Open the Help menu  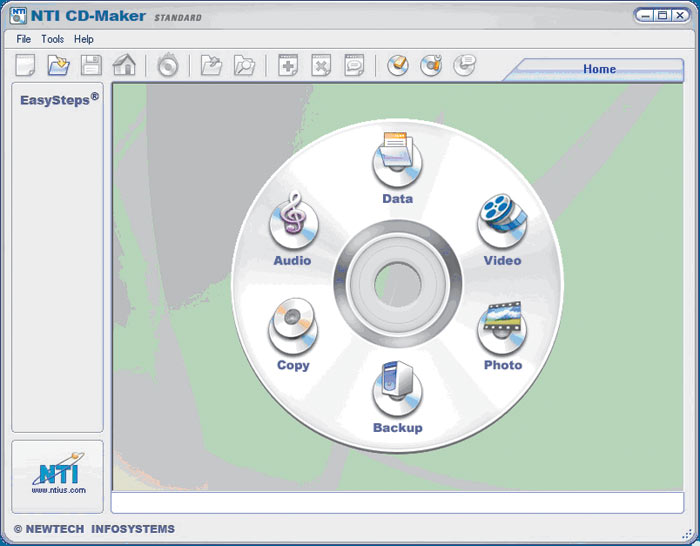pos(84,39)
